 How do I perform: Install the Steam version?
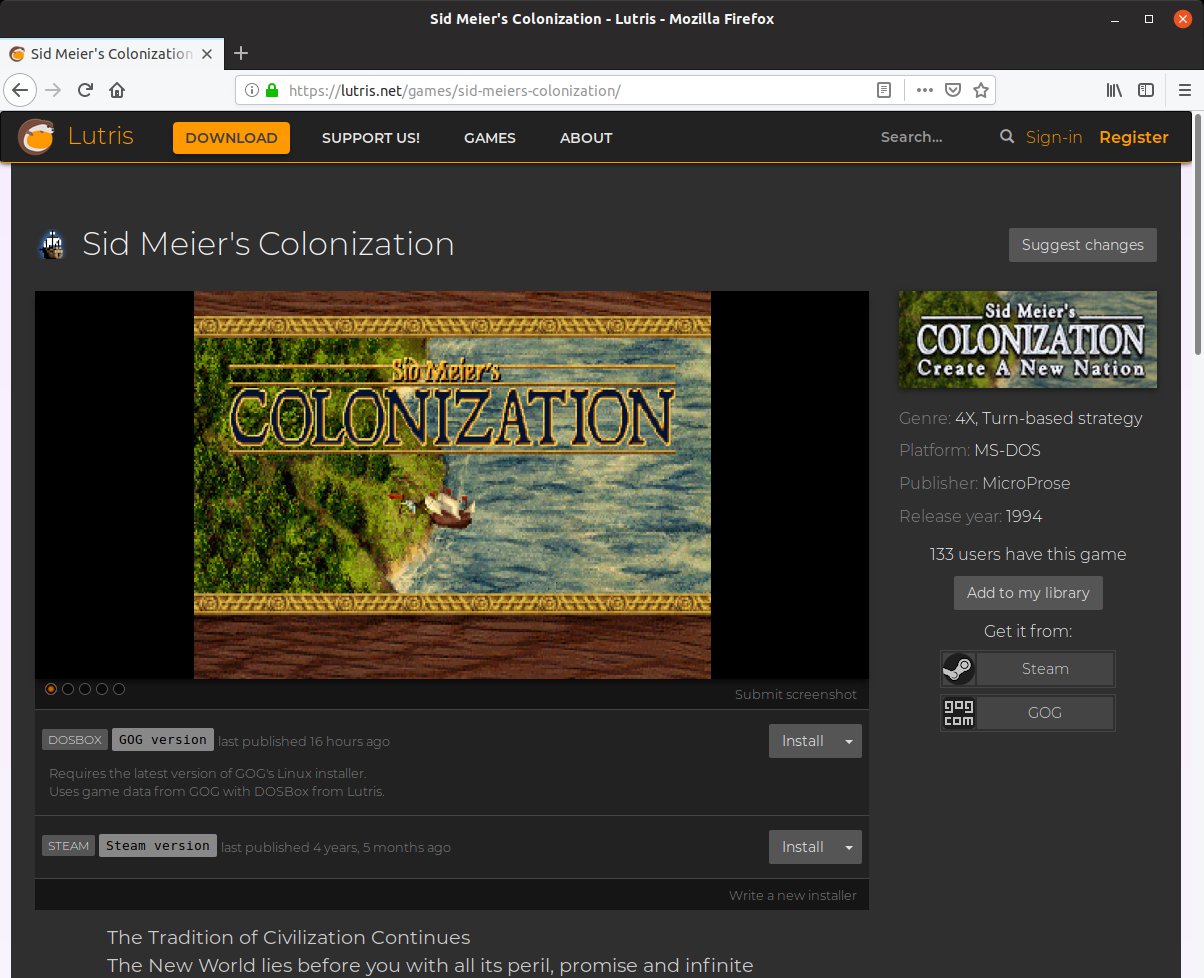(803, 847)
